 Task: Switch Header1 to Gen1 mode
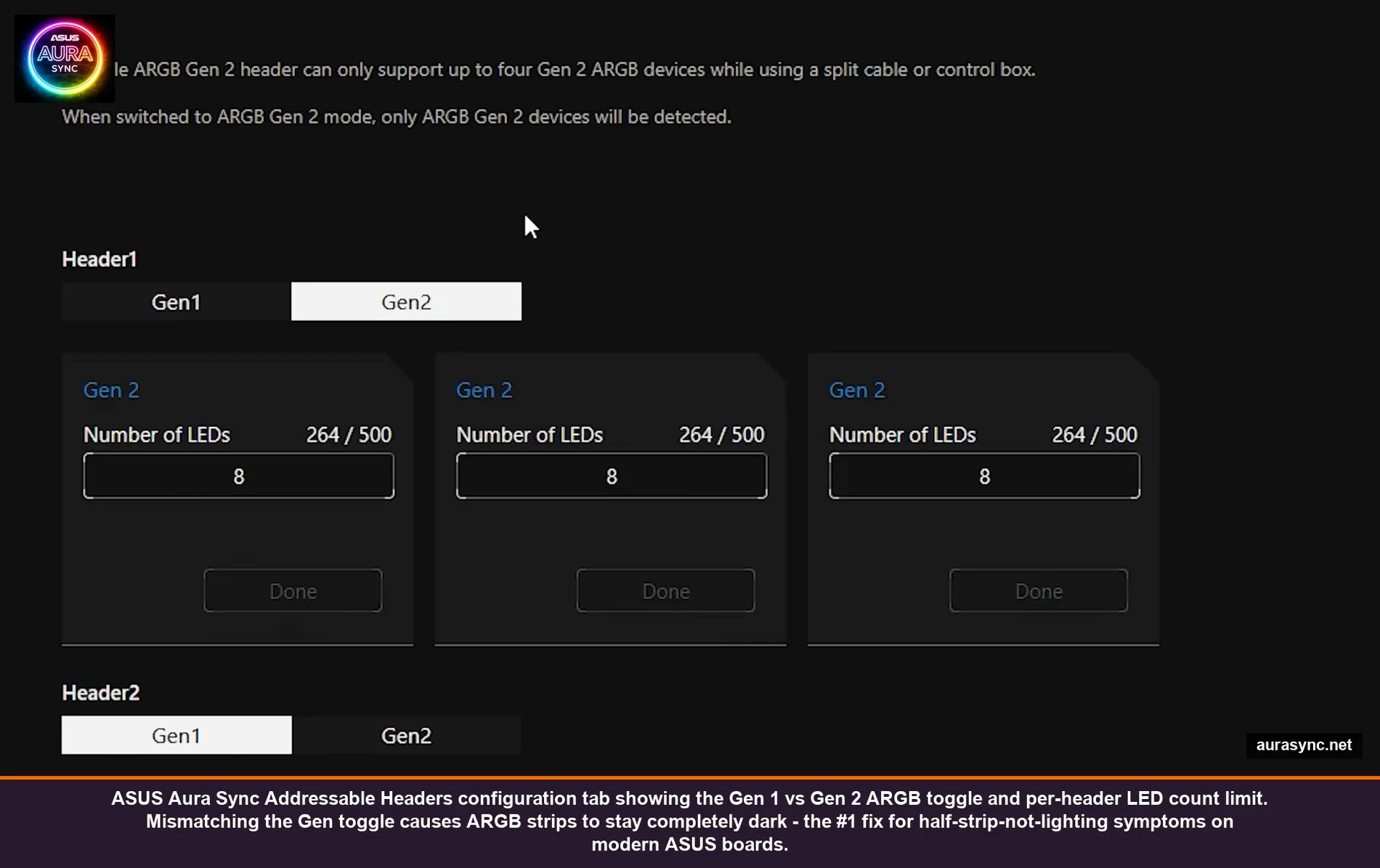point(176,301)
